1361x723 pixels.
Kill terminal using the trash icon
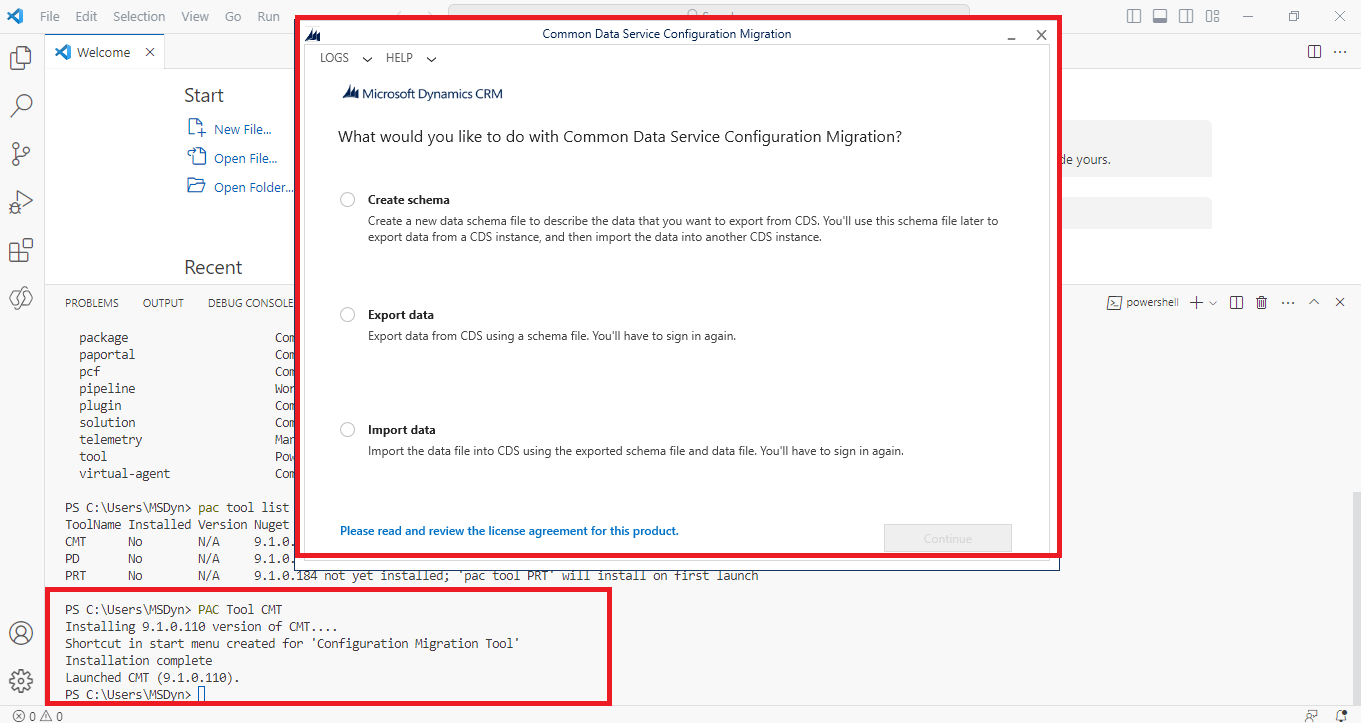(1262, 302)
